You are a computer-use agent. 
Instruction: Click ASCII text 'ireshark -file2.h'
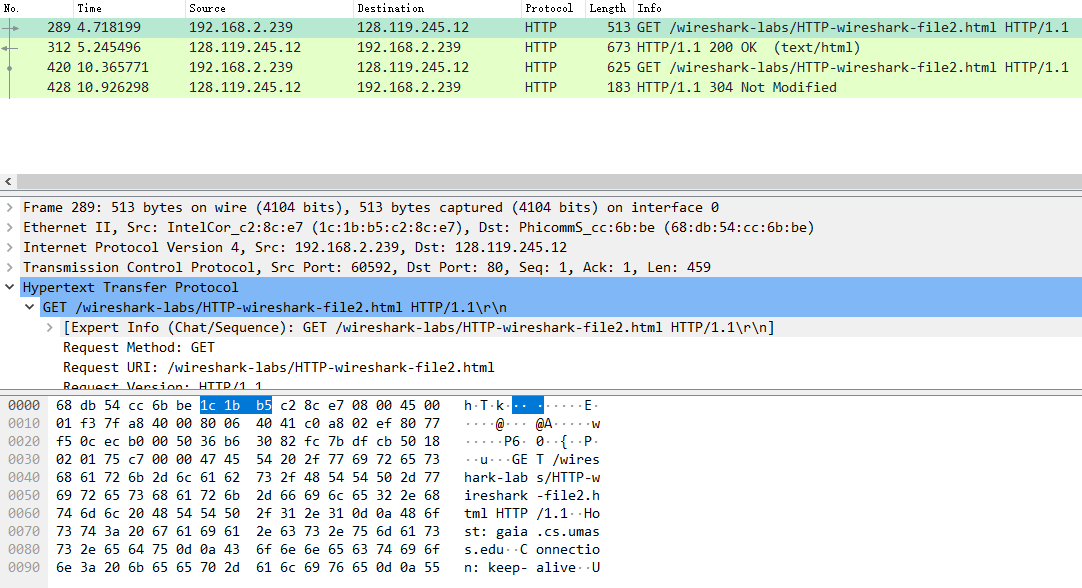[x=532, y=496]
